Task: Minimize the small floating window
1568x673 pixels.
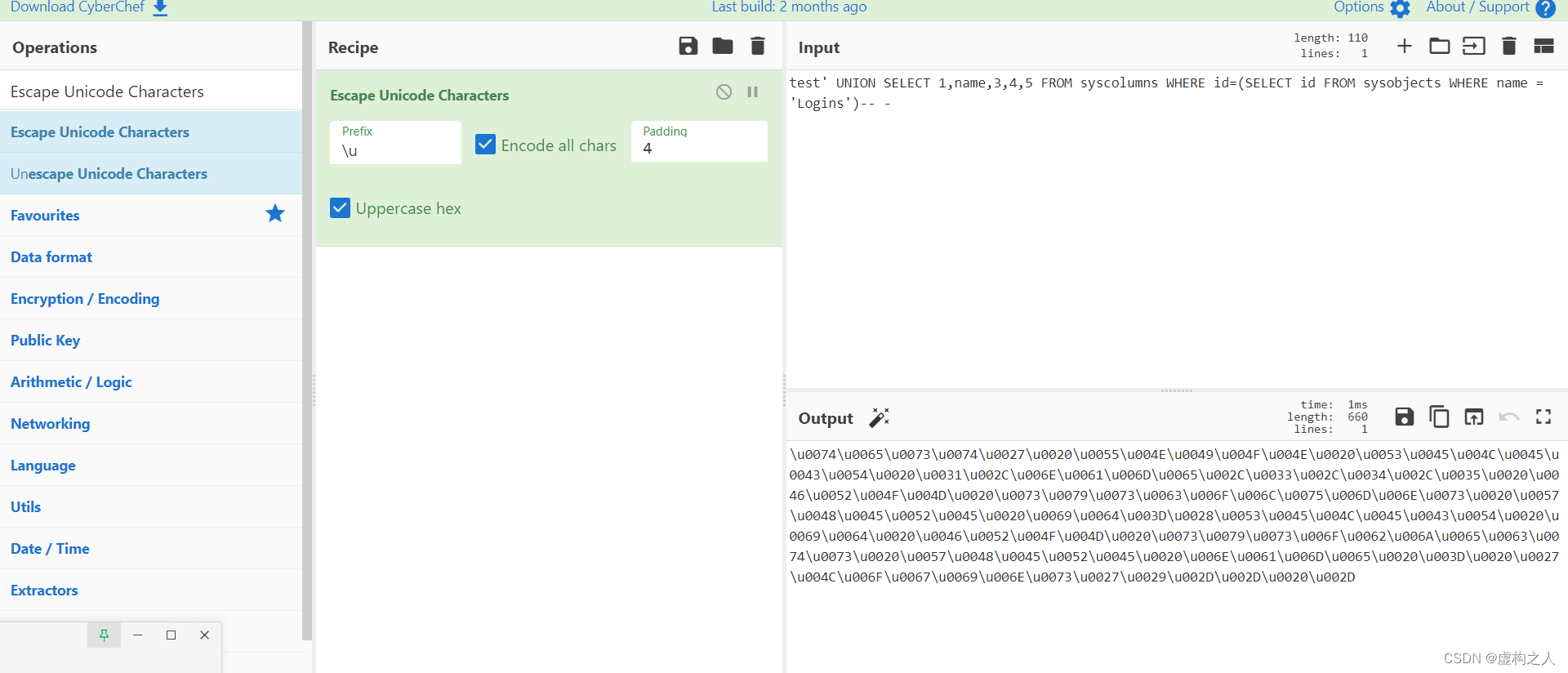Action: (137, 635)
